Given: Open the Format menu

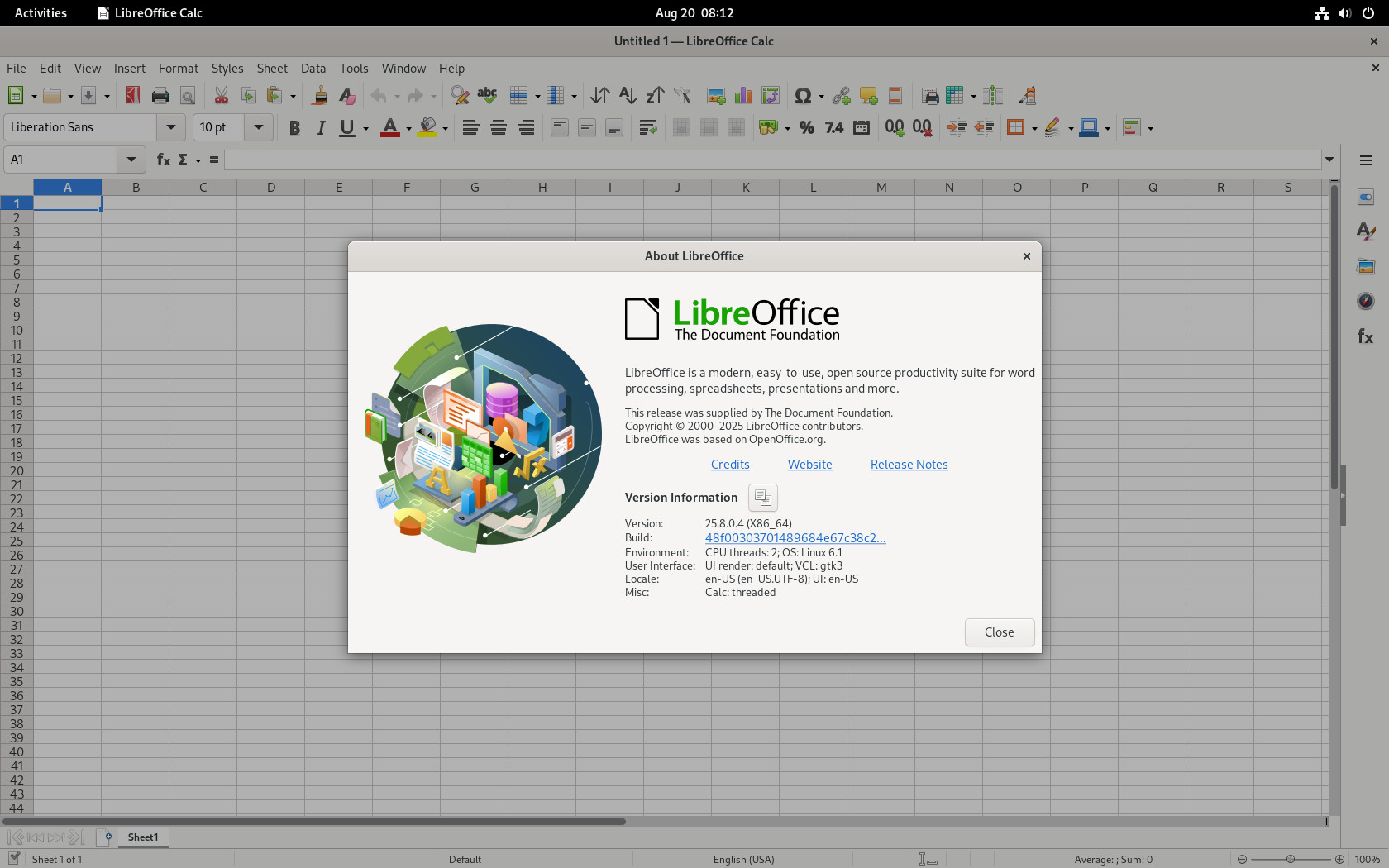Looking at the screenshot, I should 179,68.
